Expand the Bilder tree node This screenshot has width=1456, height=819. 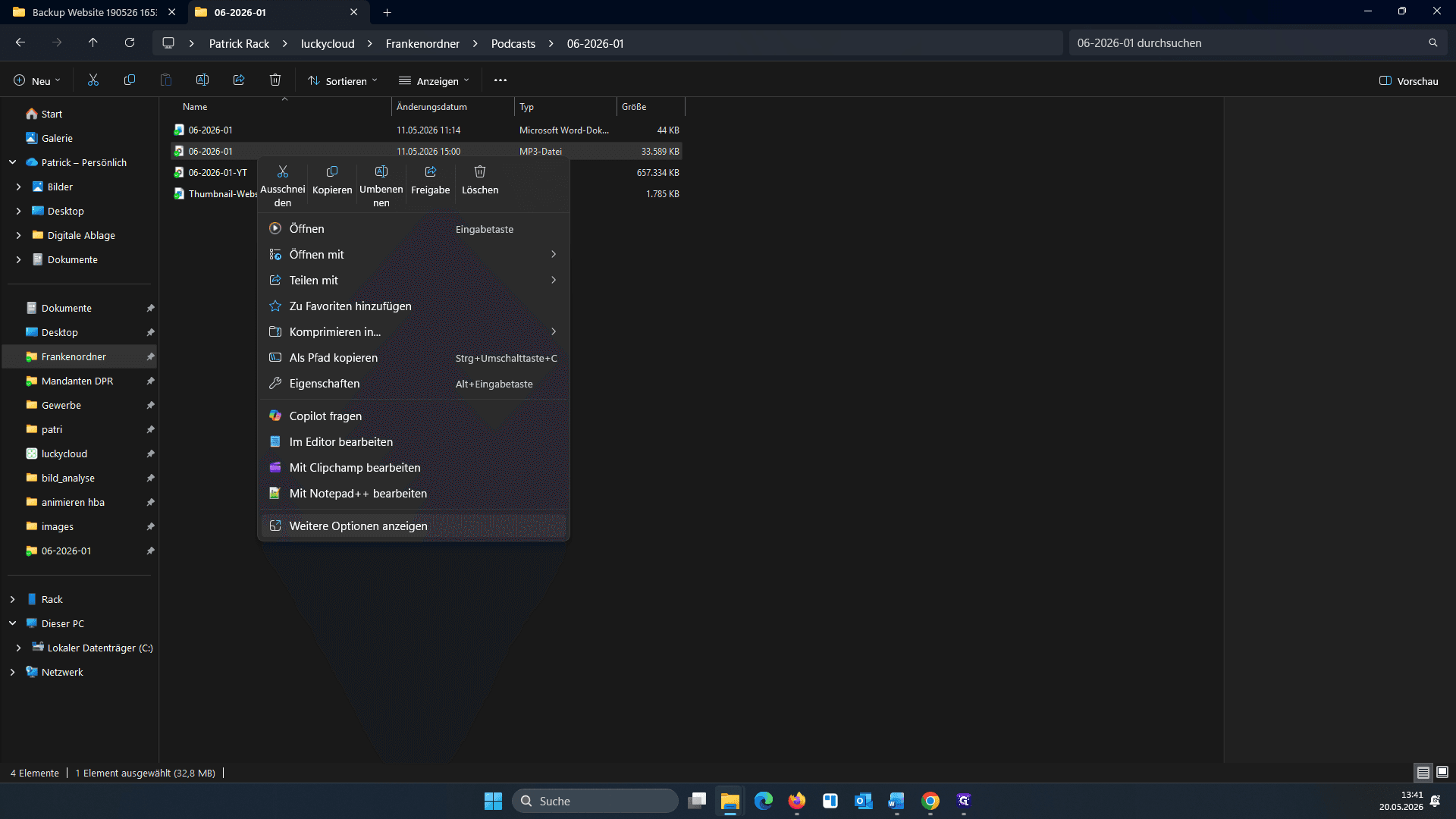[x=19, y=187]
